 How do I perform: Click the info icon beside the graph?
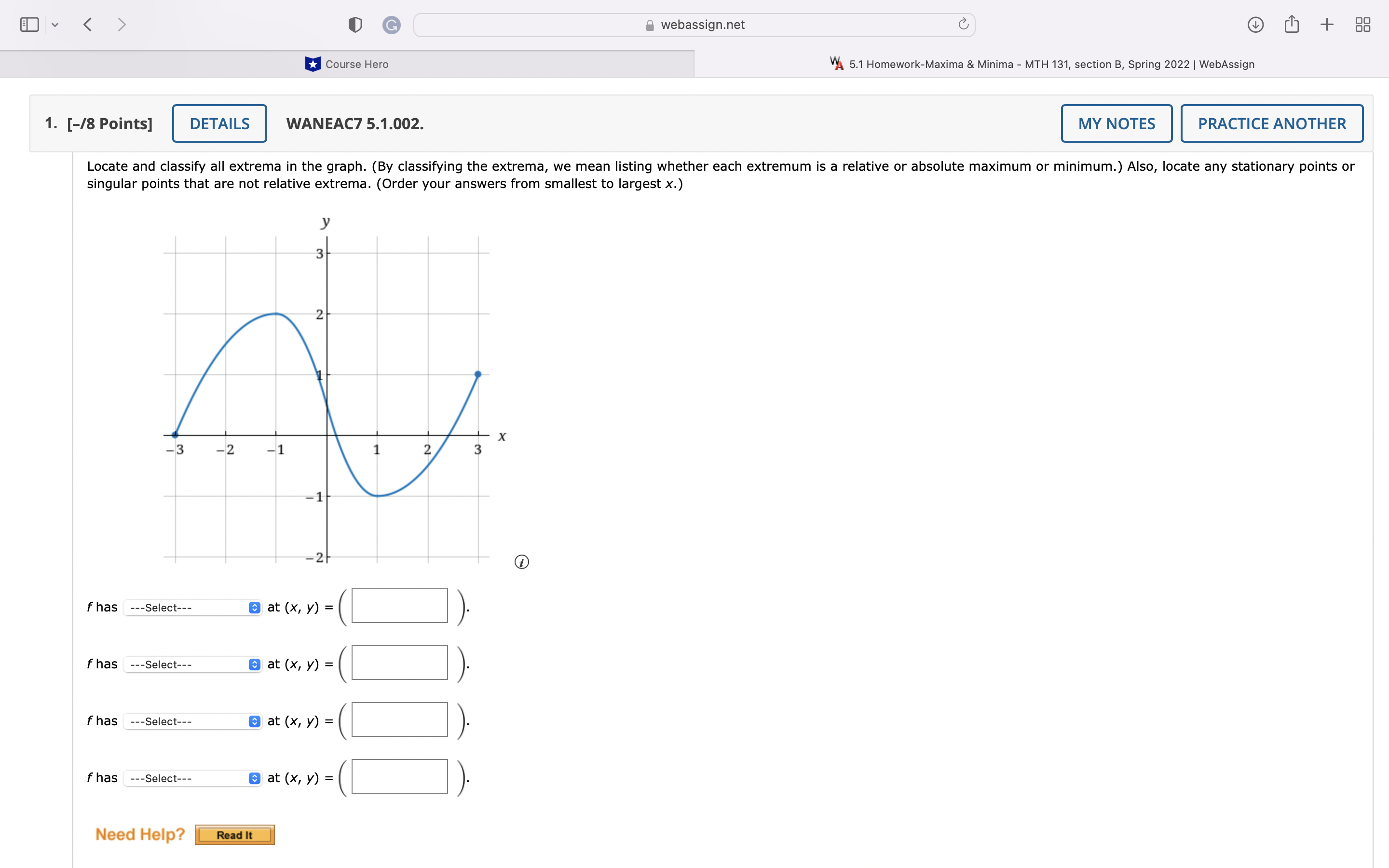[x=521, y=562]
